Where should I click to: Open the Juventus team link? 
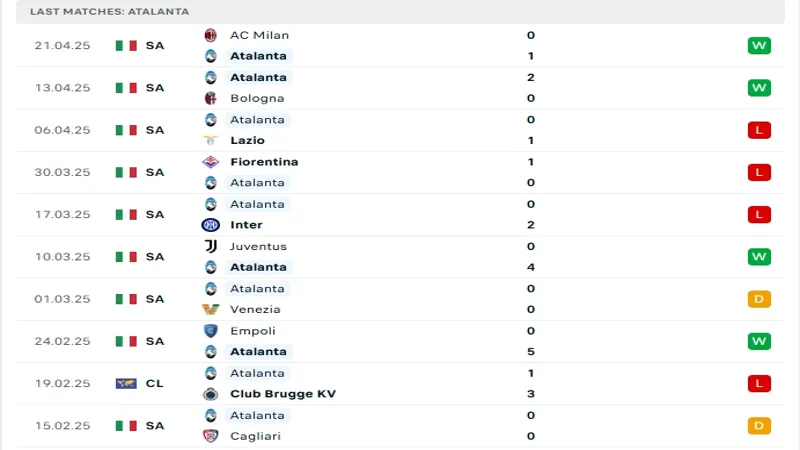[258, 246]
